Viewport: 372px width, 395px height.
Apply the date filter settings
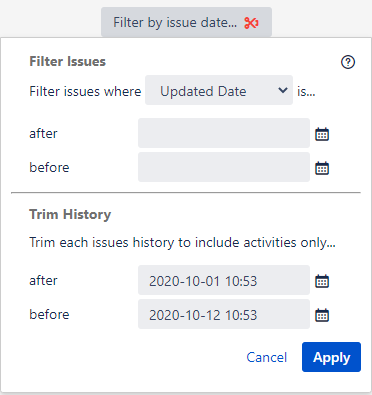tap(331, 357)
